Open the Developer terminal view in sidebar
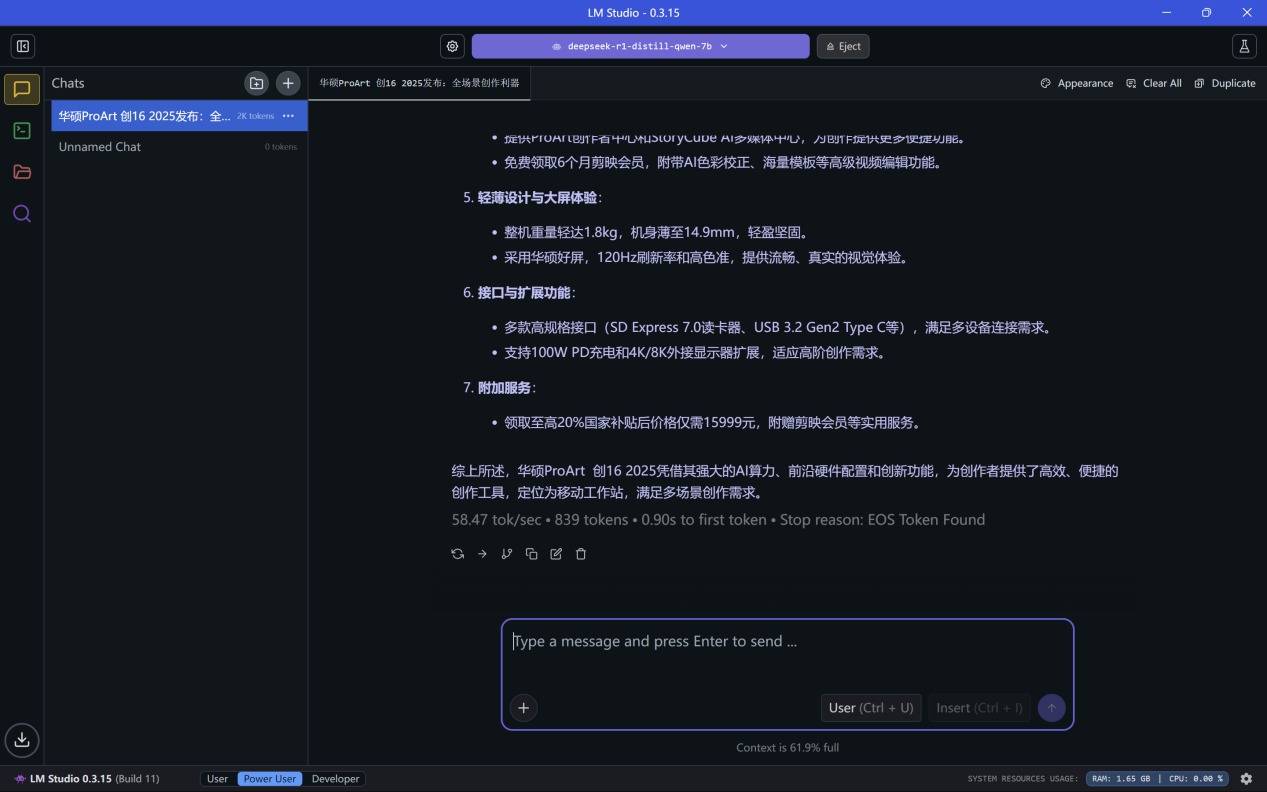The height and width of the screenshot is (792, 1267). (x=22, y=130)
